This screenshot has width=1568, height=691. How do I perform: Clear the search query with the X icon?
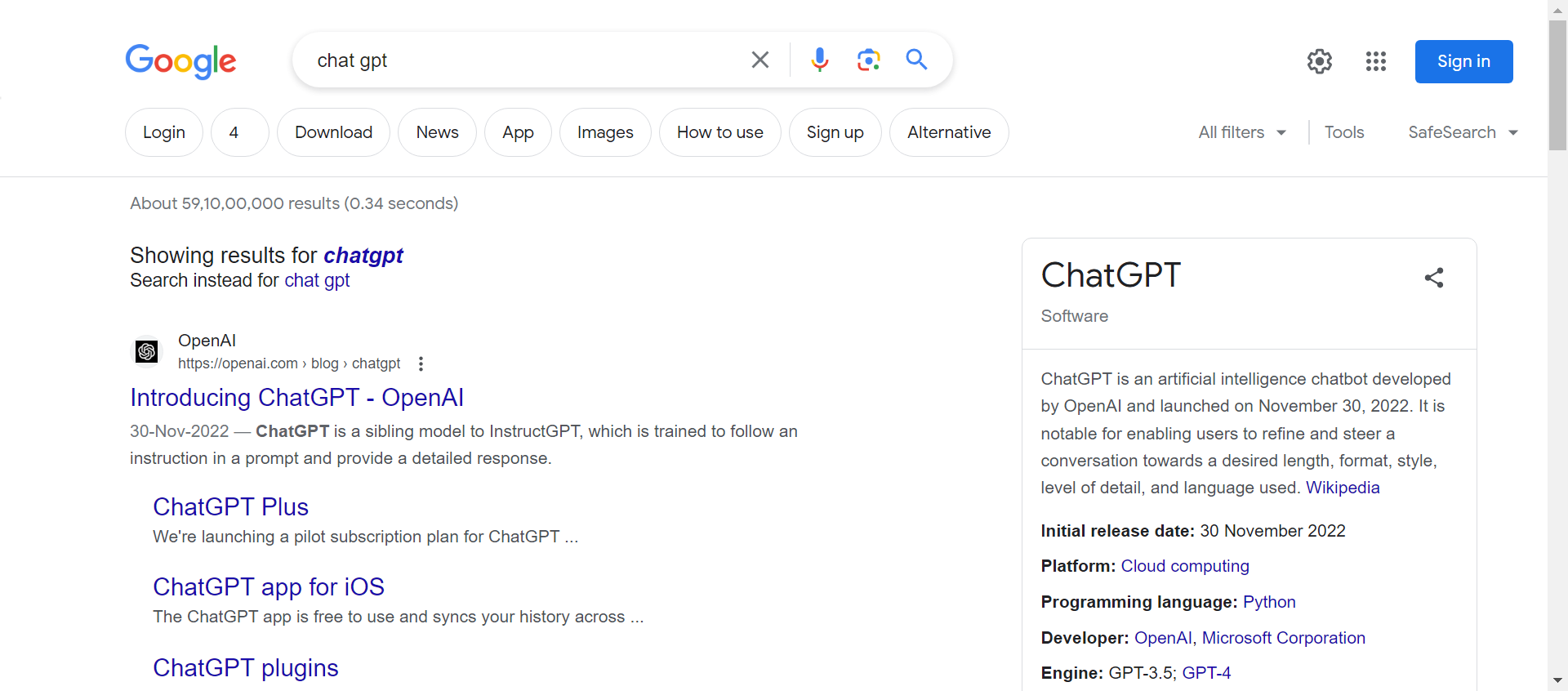759,60
